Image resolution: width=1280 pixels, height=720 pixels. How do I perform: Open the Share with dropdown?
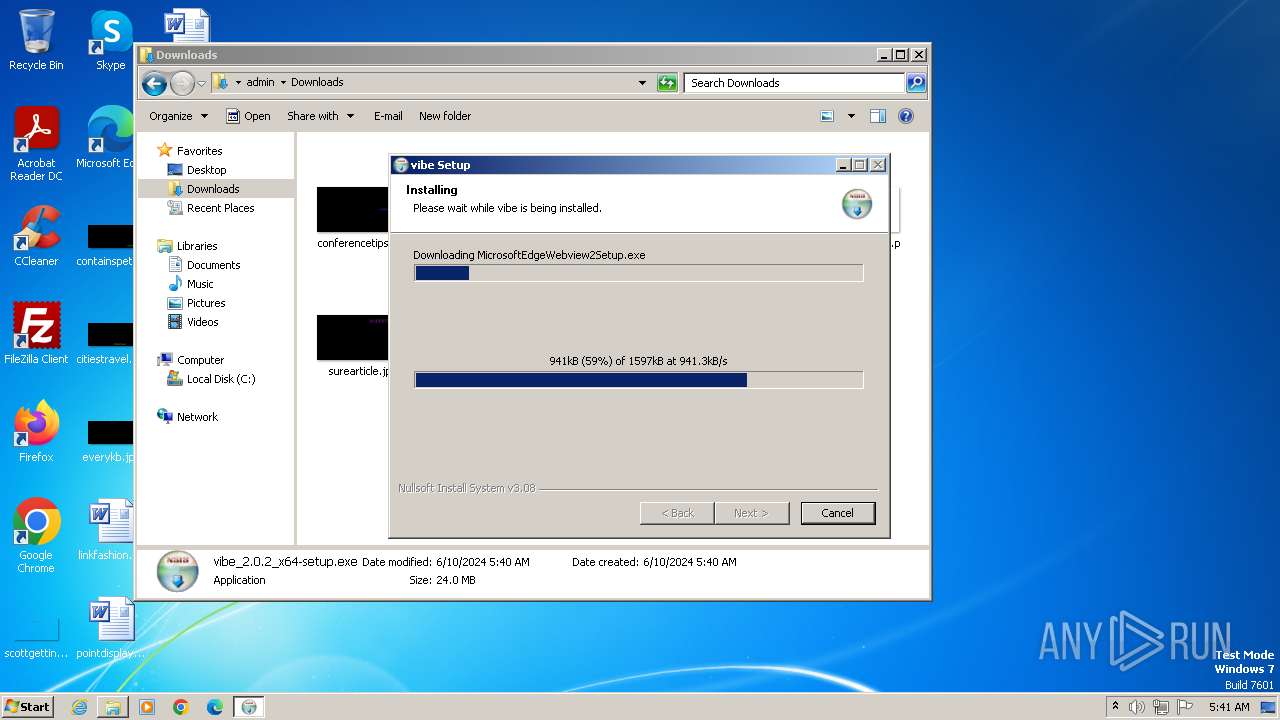[x=320, y=116]
